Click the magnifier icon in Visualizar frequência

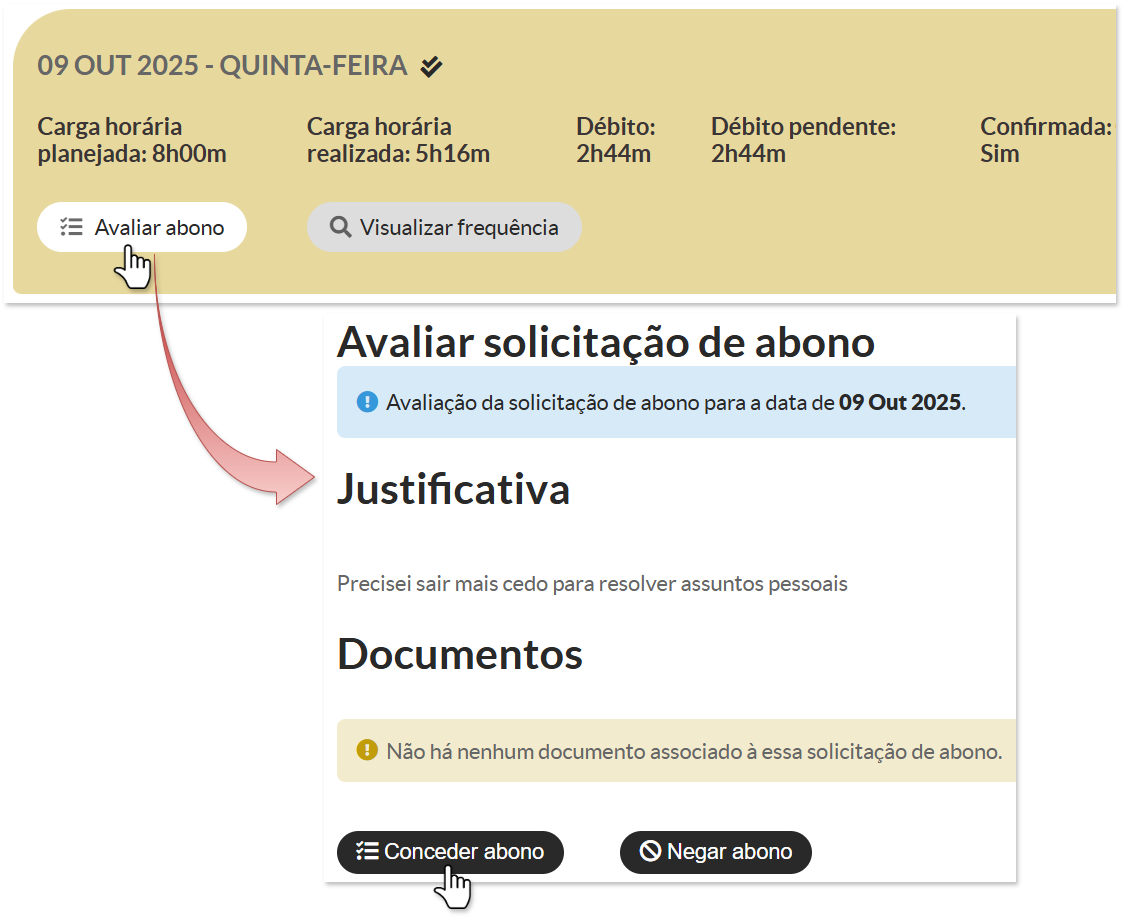click(341, 227)
